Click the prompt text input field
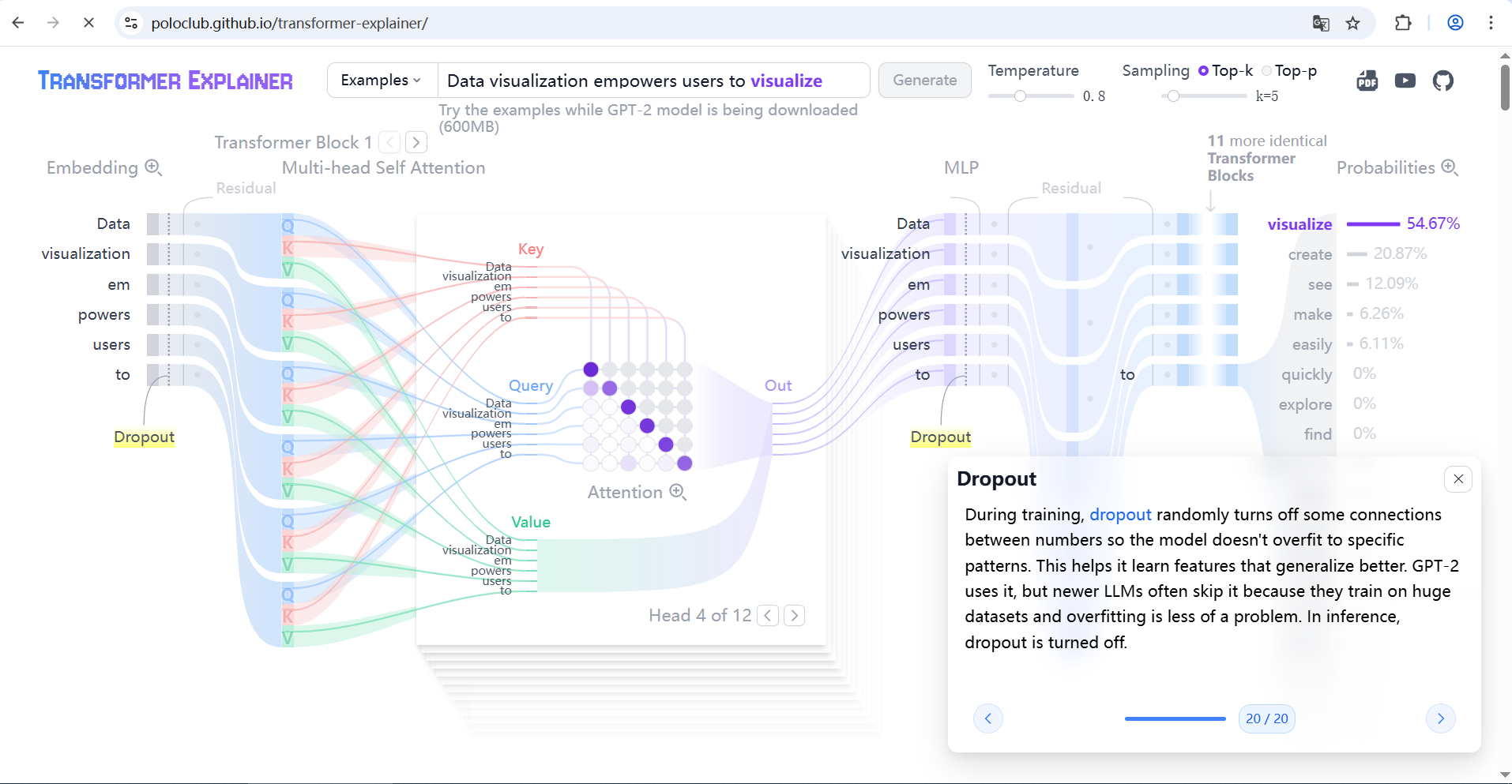1512x784 pixels. tap(653, 80)
